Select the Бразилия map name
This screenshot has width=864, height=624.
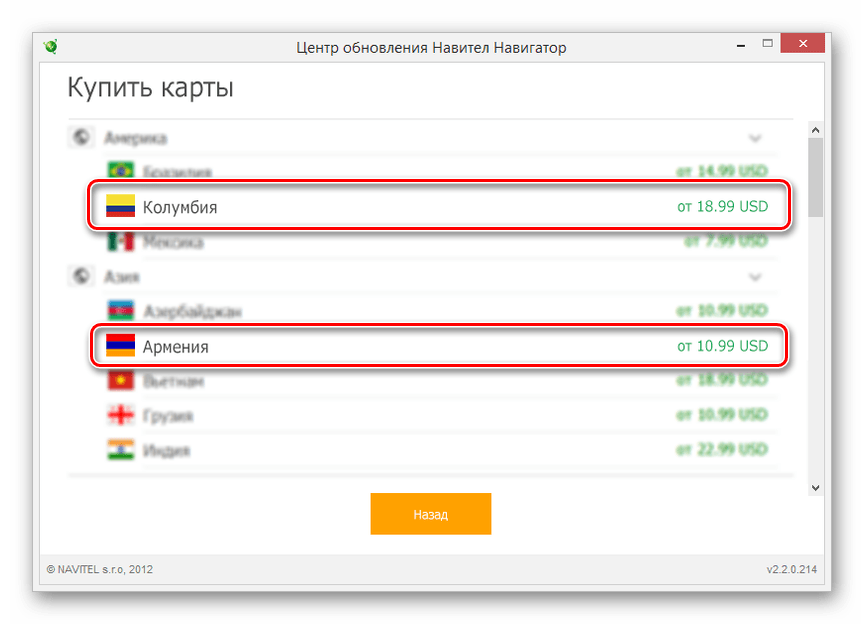(x=177, y=172)
